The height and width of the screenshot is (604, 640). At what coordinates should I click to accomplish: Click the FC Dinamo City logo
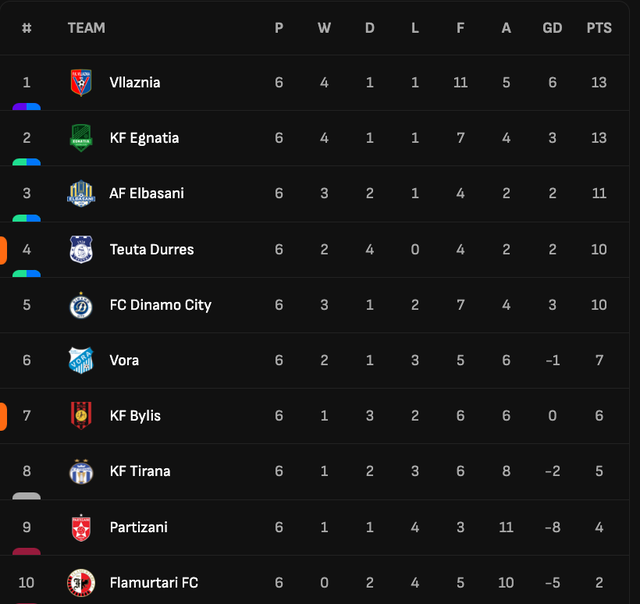pos(81,305)
